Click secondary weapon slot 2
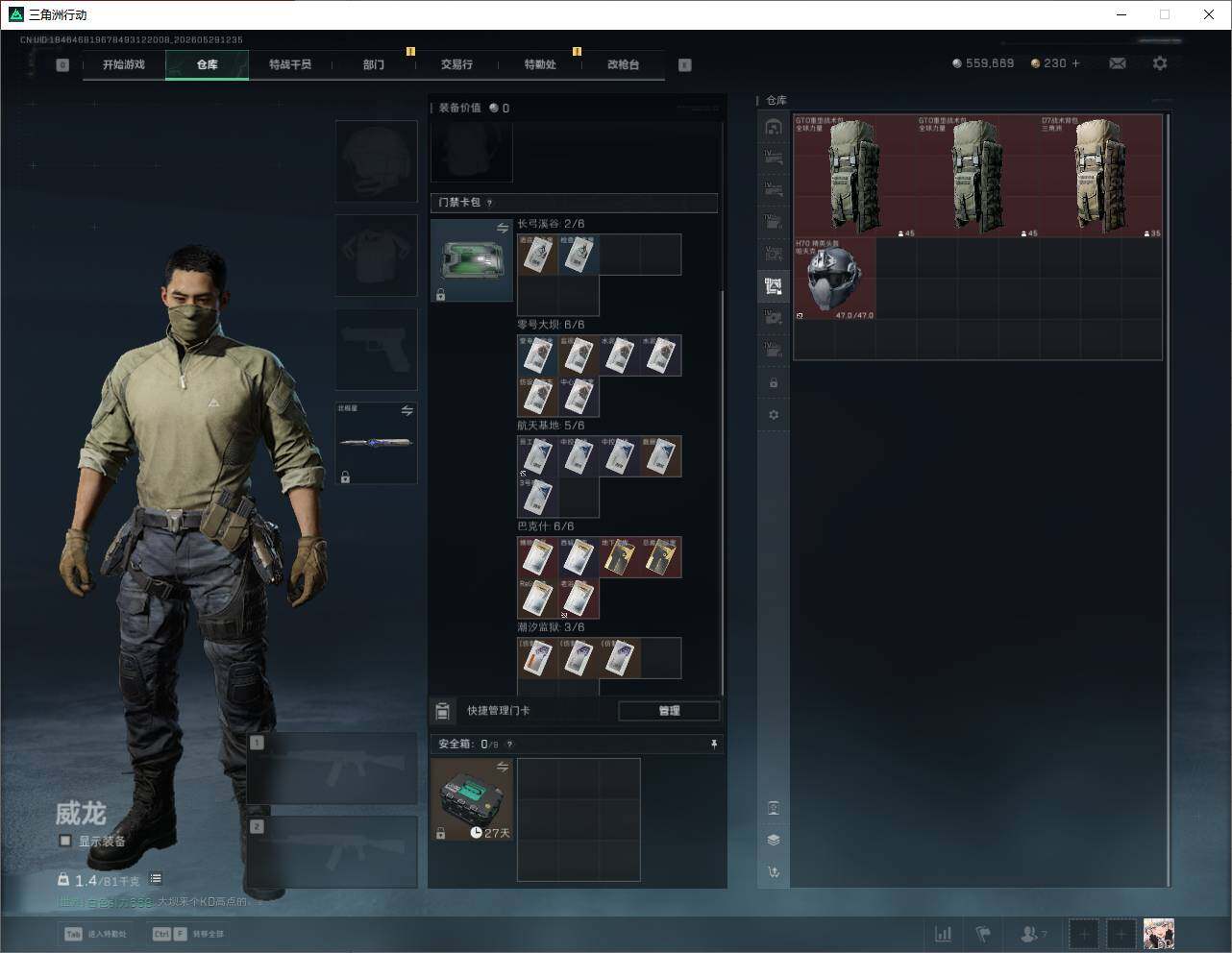The image size is (1232, 953). [x=333, y=853]
